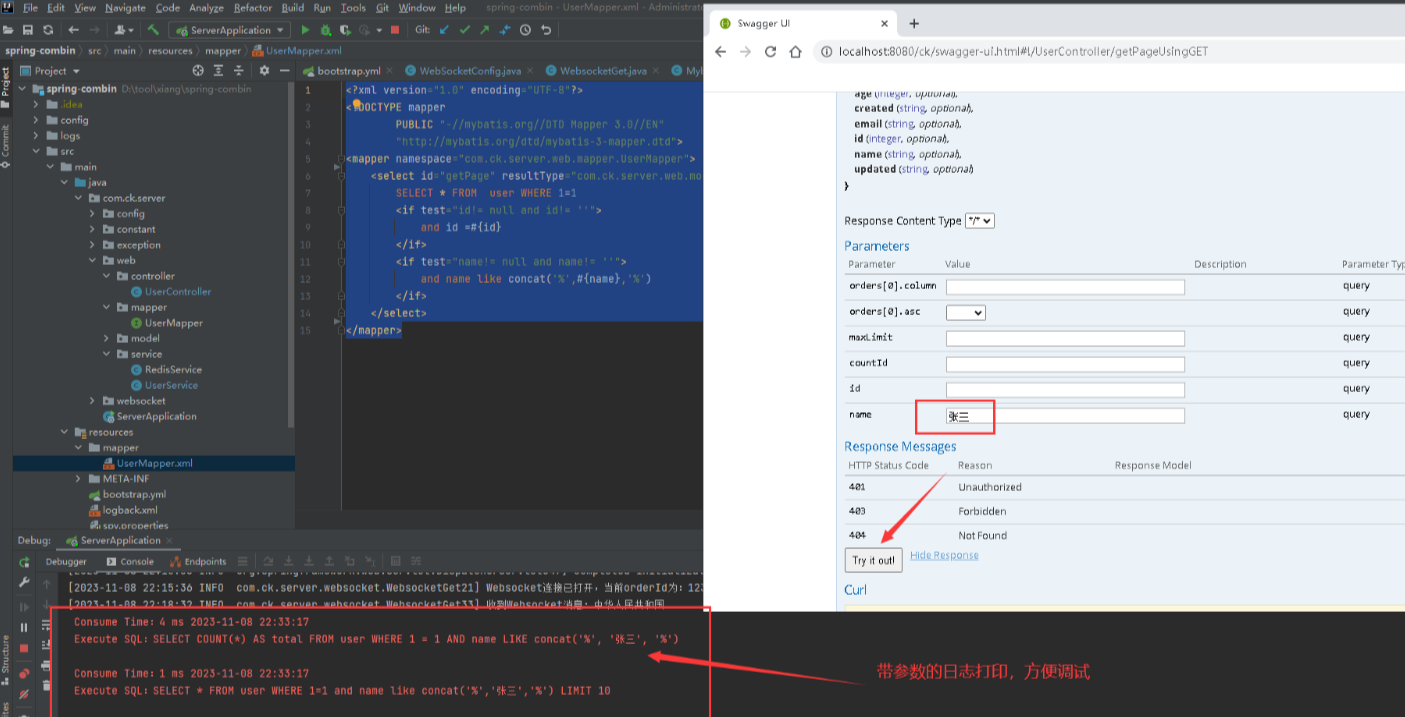Select ServerApplication class in project tree
The width and height of the screenshot is (1405, 717).
(149, 416)
